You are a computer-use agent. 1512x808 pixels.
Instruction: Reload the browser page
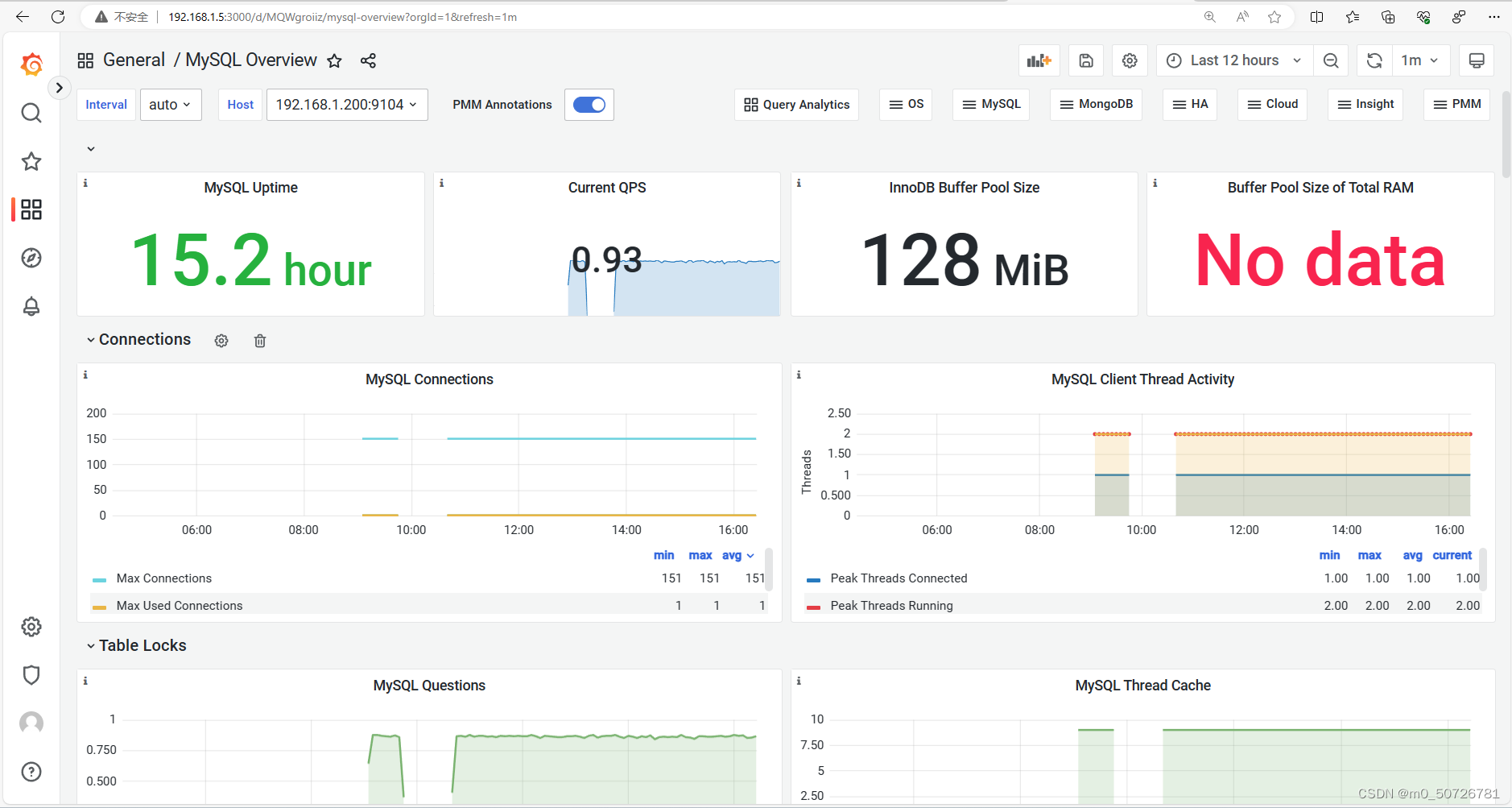point(58,16)
